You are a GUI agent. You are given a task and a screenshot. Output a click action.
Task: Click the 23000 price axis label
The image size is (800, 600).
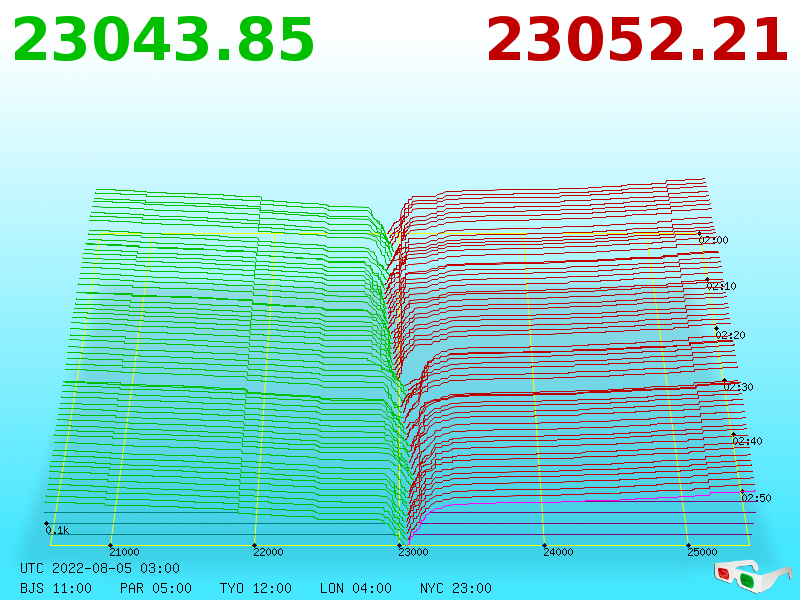pos(413,552)
